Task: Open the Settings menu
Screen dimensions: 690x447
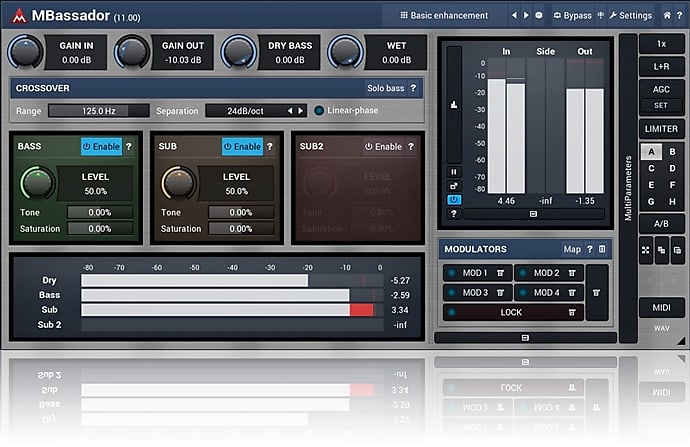Action: 629,16
